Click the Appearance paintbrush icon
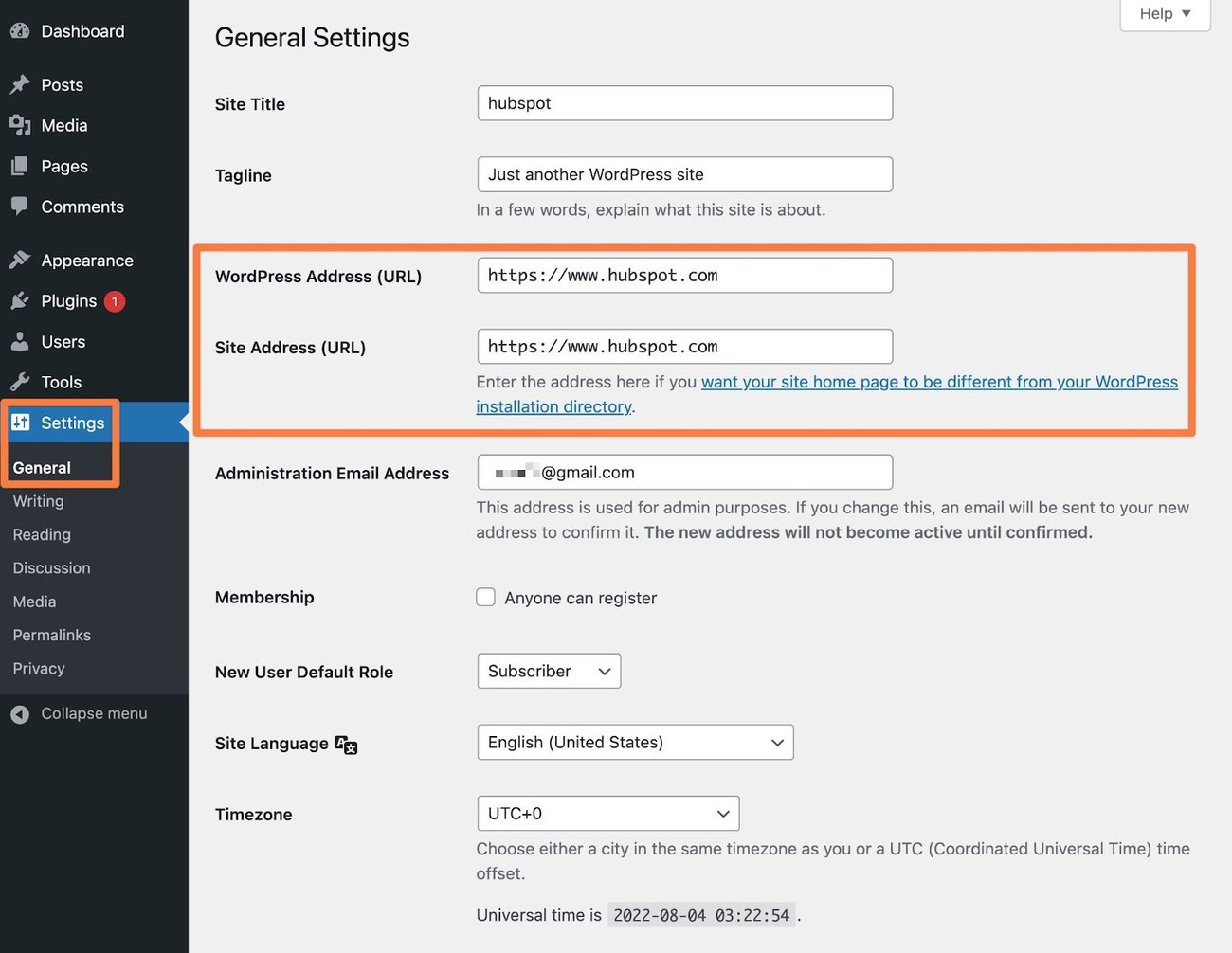The width and height of the screenshot is (1232, 953). [x=20, y=260]
